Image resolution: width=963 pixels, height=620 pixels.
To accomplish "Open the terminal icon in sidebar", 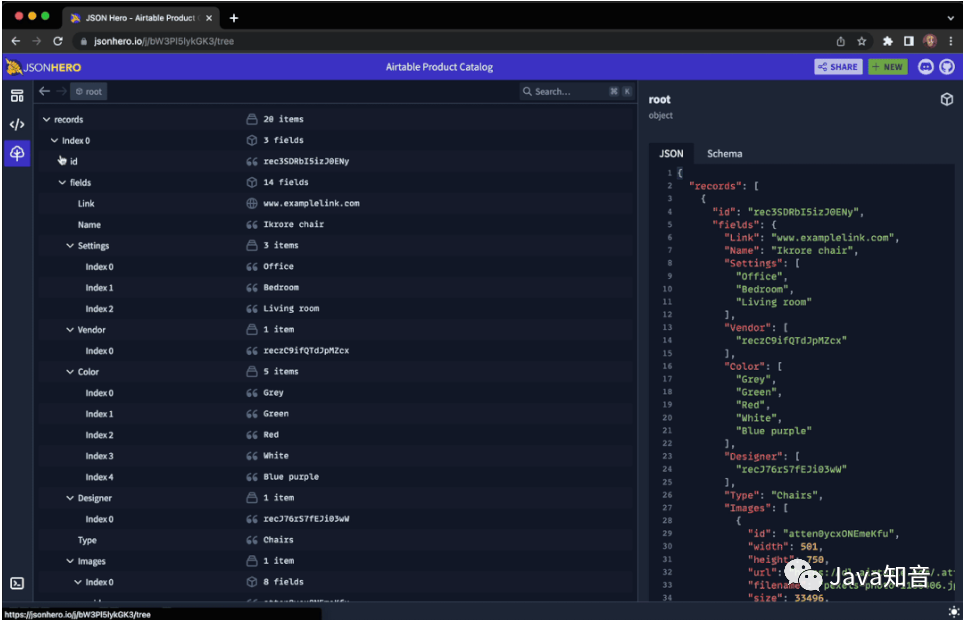I will (x=17, y=583).
